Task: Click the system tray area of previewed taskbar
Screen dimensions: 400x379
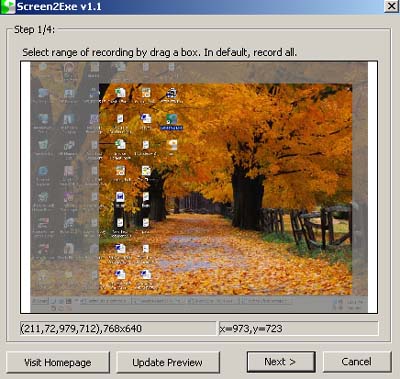Action: point(348,303)
